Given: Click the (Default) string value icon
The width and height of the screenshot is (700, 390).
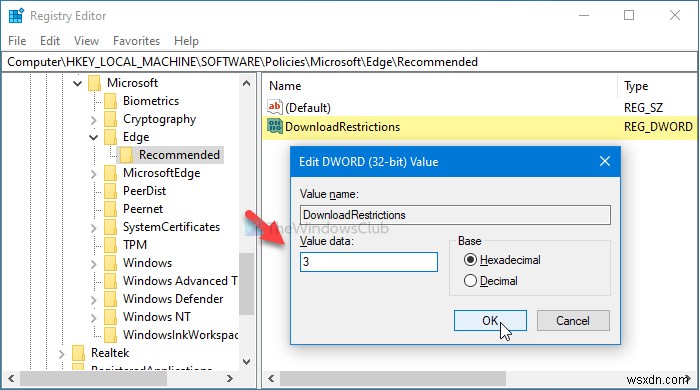Looking at the screenshot, I should coord(275,107).
